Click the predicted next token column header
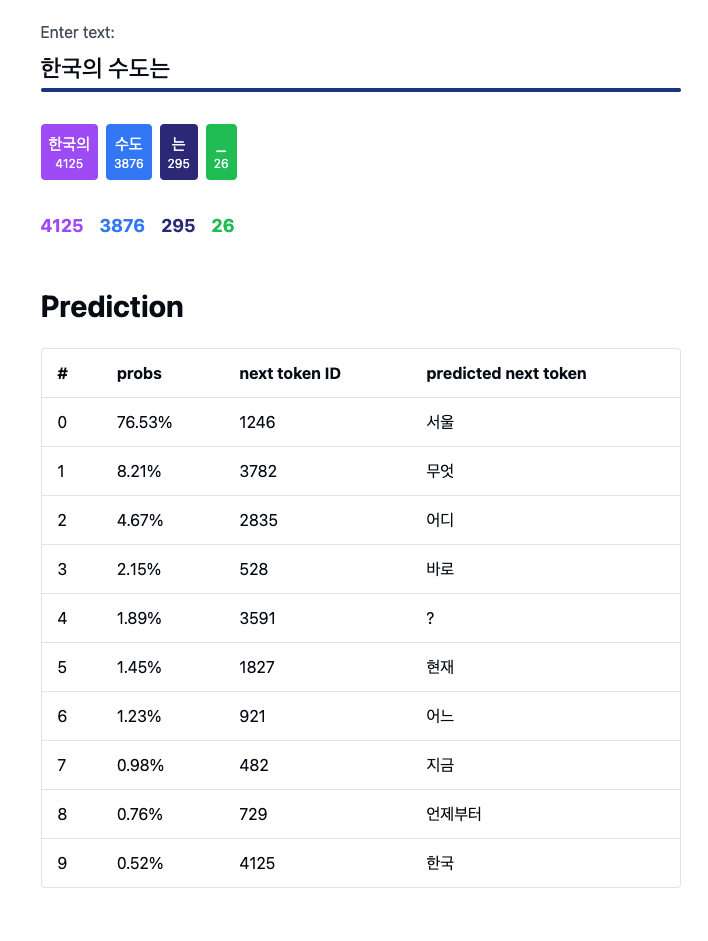708x941 pixels. click(x=506, y=373)
